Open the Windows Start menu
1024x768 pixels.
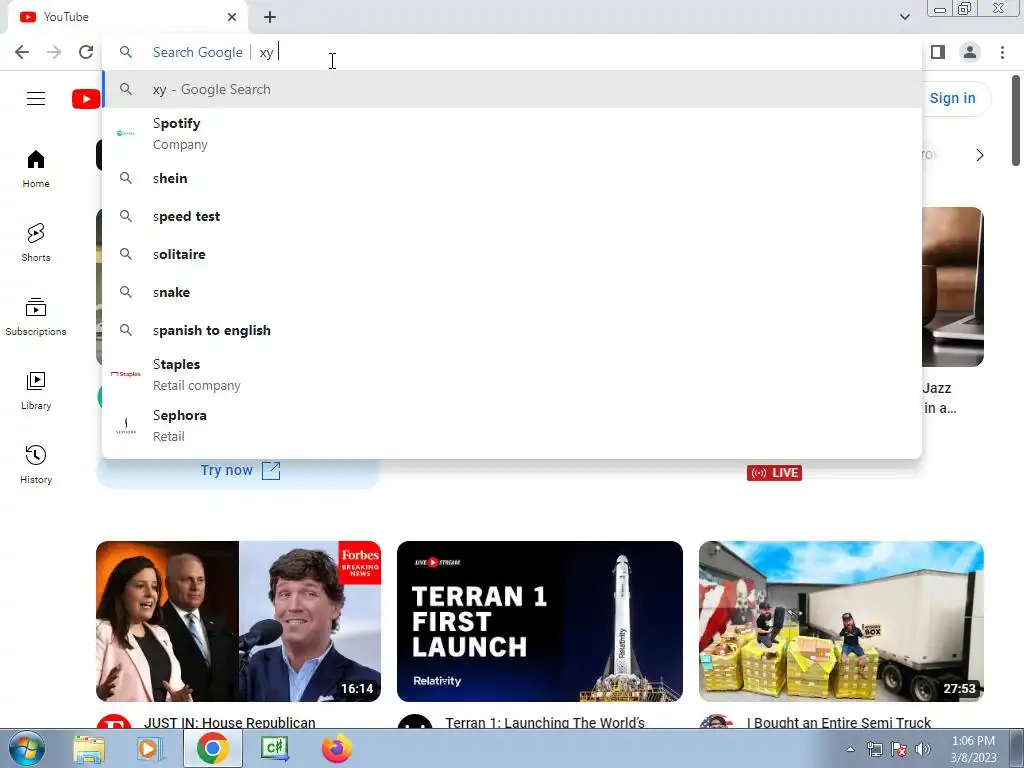pos(27,748)
